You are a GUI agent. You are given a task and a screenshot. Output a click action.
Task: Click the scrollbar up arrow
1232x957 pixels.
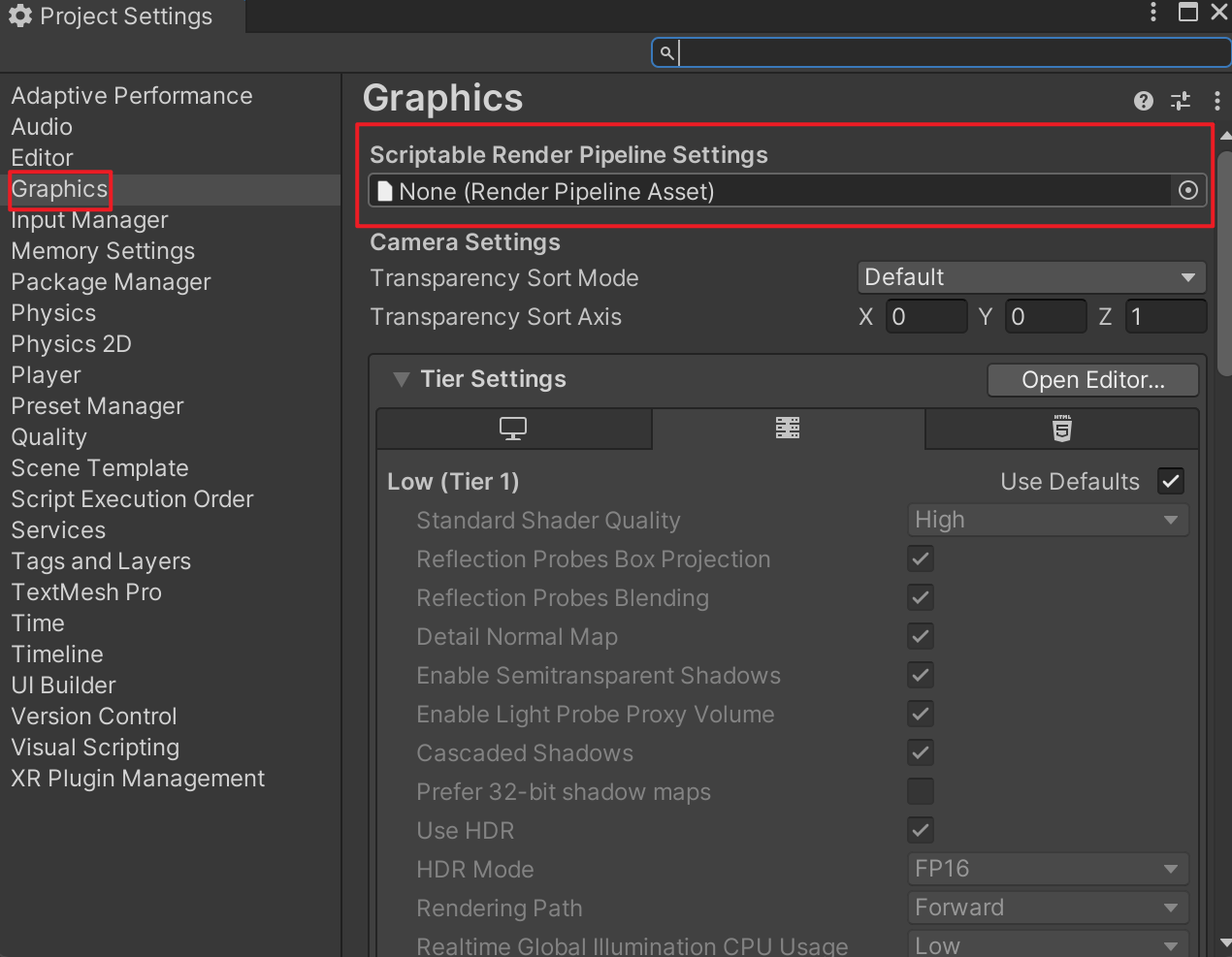[x=1225, y=135]
